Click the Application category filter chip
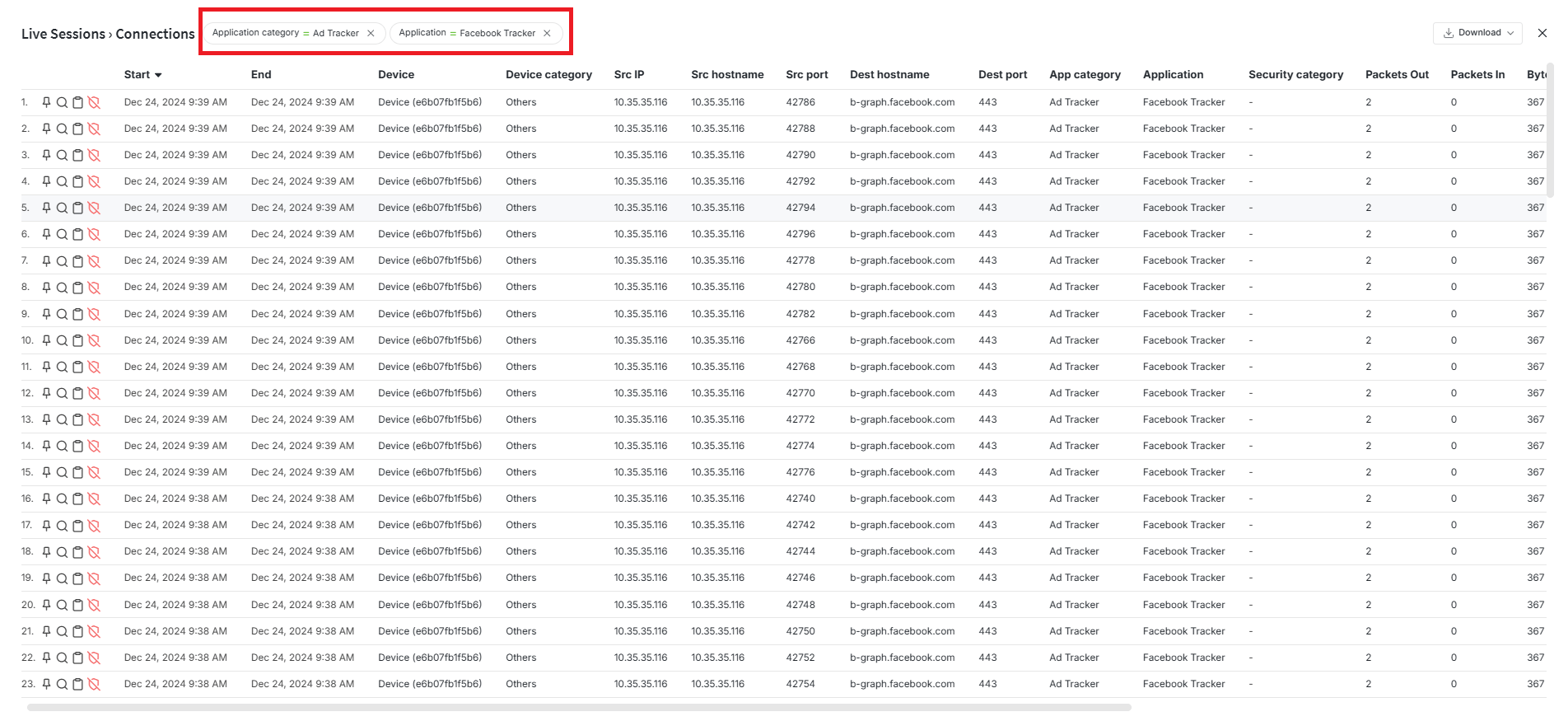This screenshot has height=721, width=1568. pyautogui.click(x=294, y=33)
